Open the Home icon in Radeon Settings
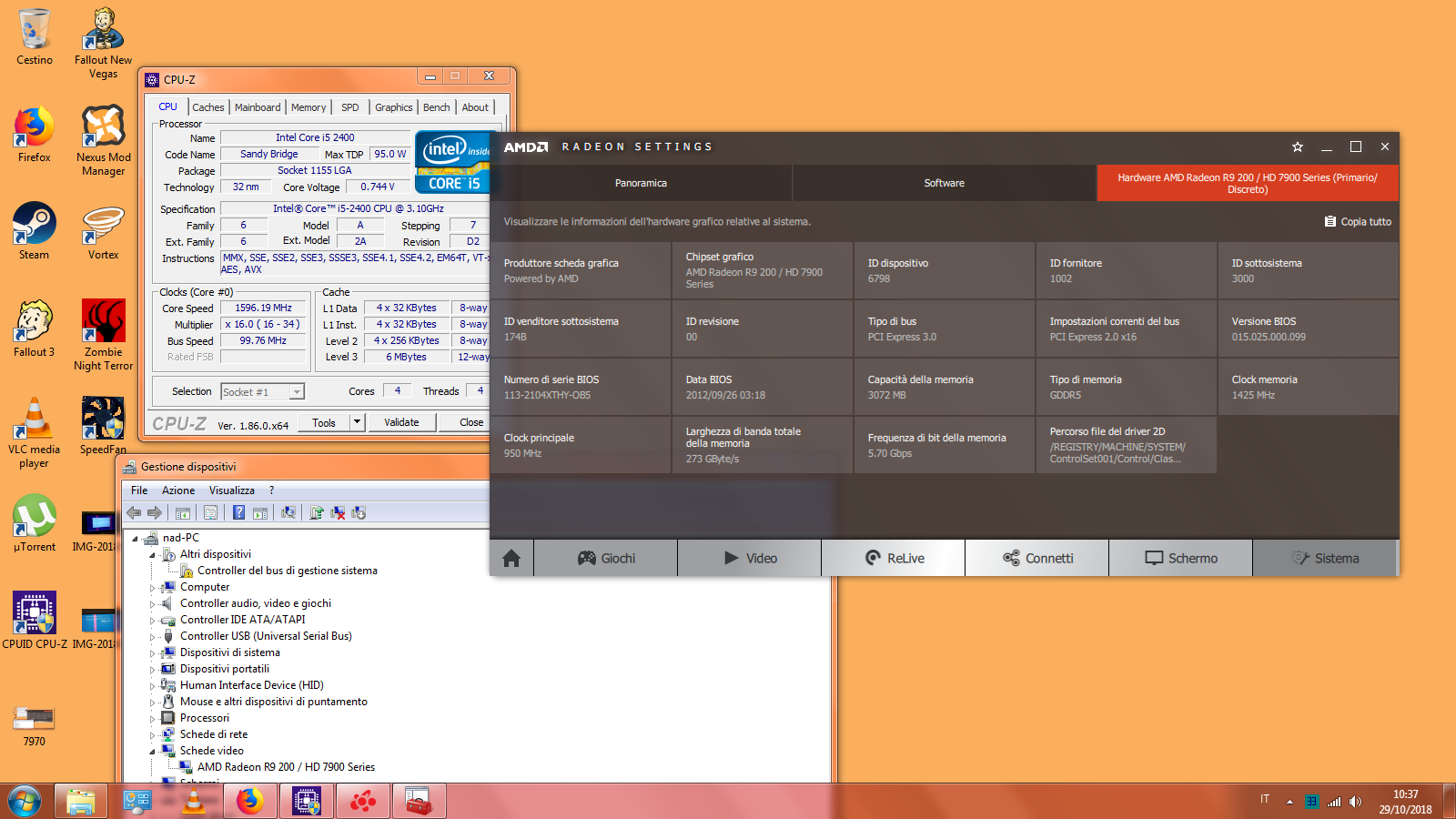 pyautogui.click(x=511, y=558)
